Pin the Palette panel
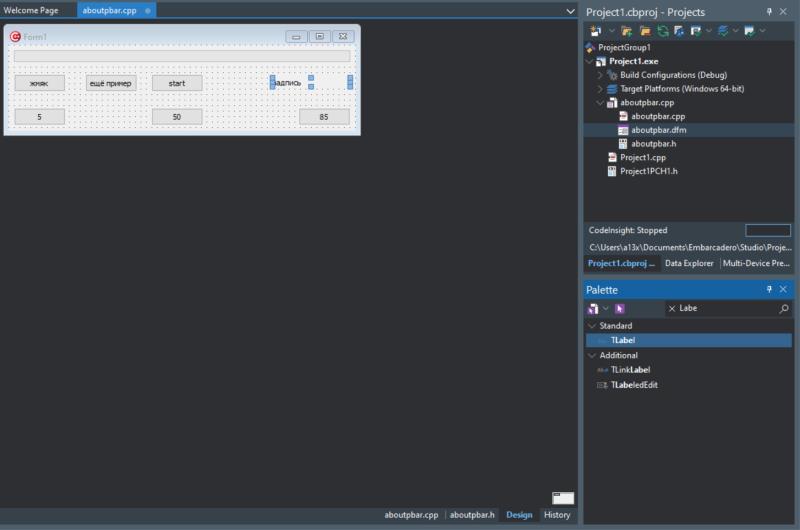 pyautogui.click(x=769, y=290)
